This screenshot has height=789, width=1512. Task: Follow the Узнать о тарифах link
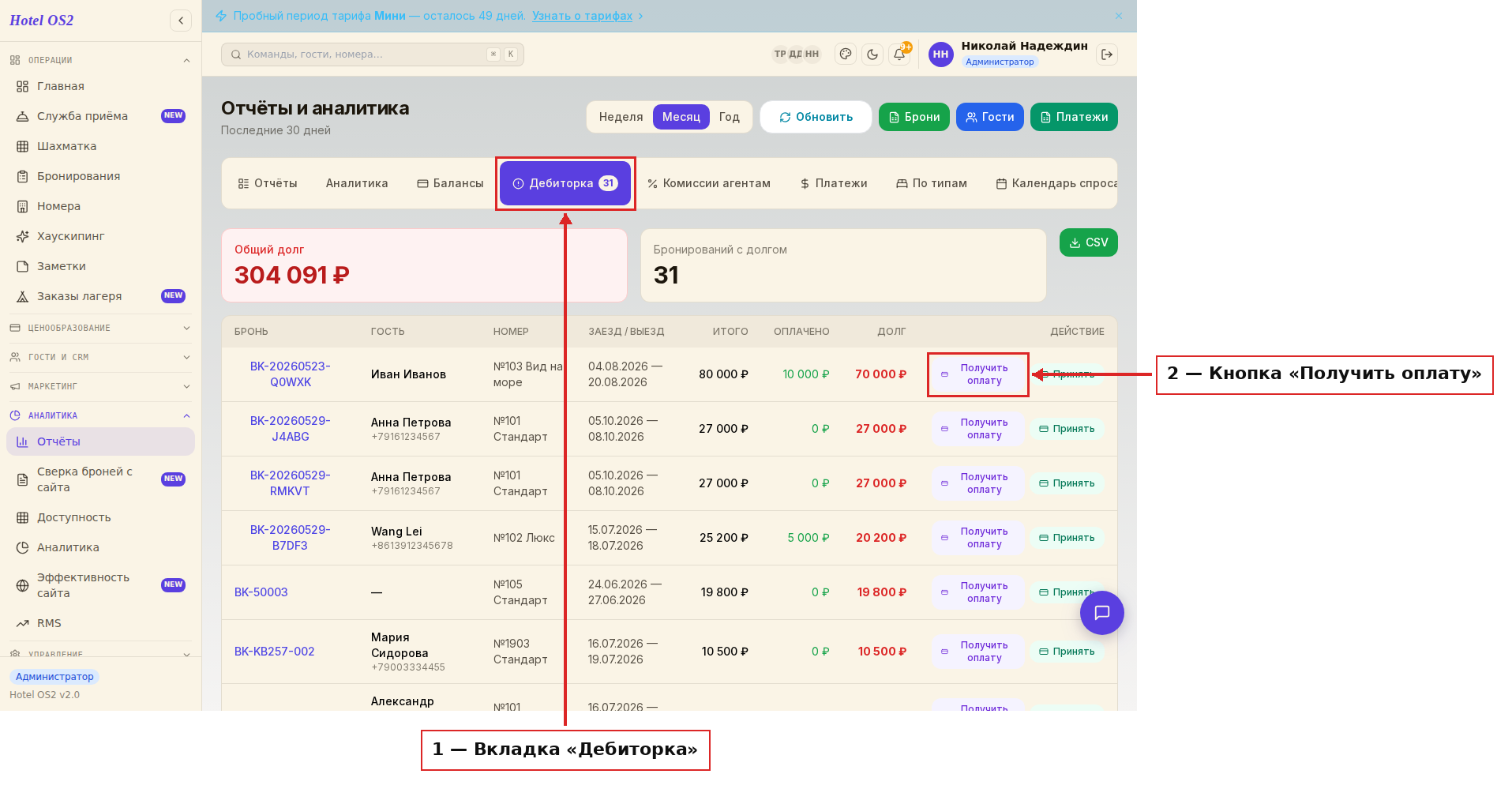pyautogui.click(x=582, y=16)
